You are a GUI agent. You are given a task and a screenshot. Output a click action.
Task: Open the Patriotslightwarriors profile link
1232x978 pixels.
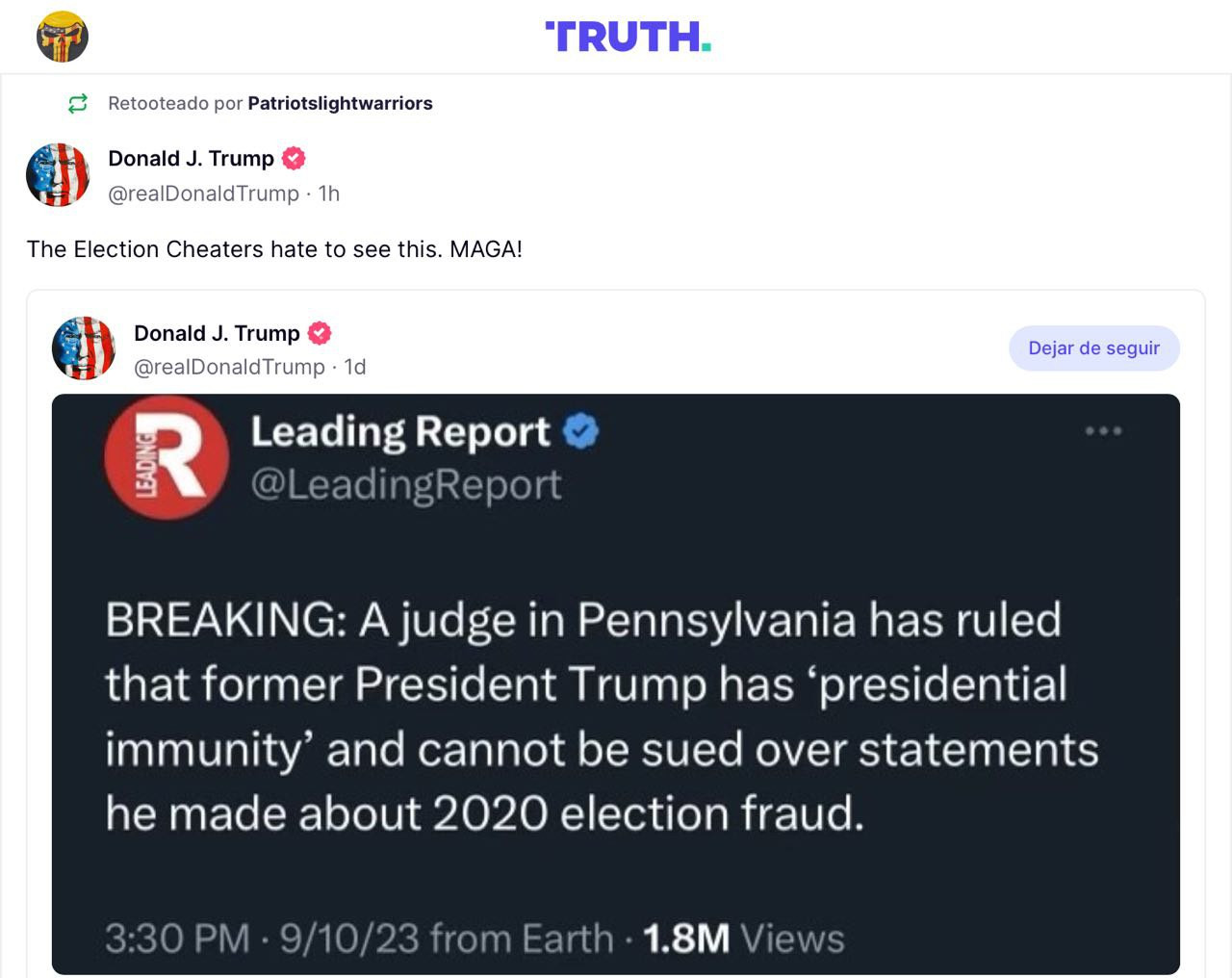pos(340,103)
